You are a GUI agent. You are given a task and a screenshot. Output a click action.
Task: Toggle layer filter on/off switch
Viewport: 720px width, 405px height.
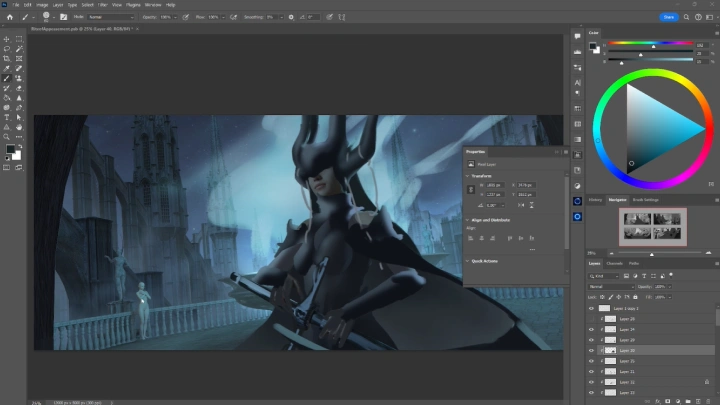[671, 276]
